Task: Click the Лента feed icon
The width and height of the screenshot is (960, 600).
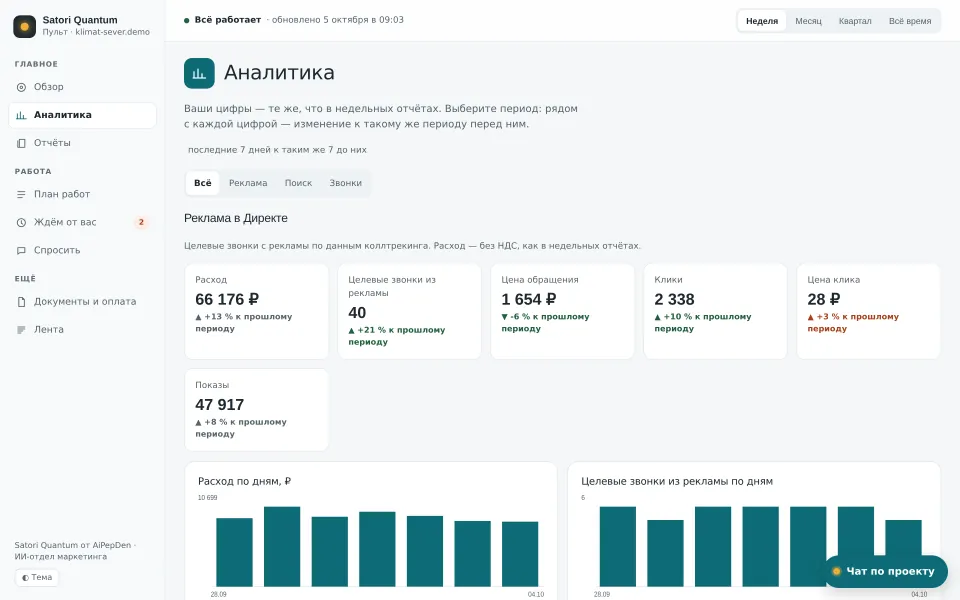Action: coord(21,330)
